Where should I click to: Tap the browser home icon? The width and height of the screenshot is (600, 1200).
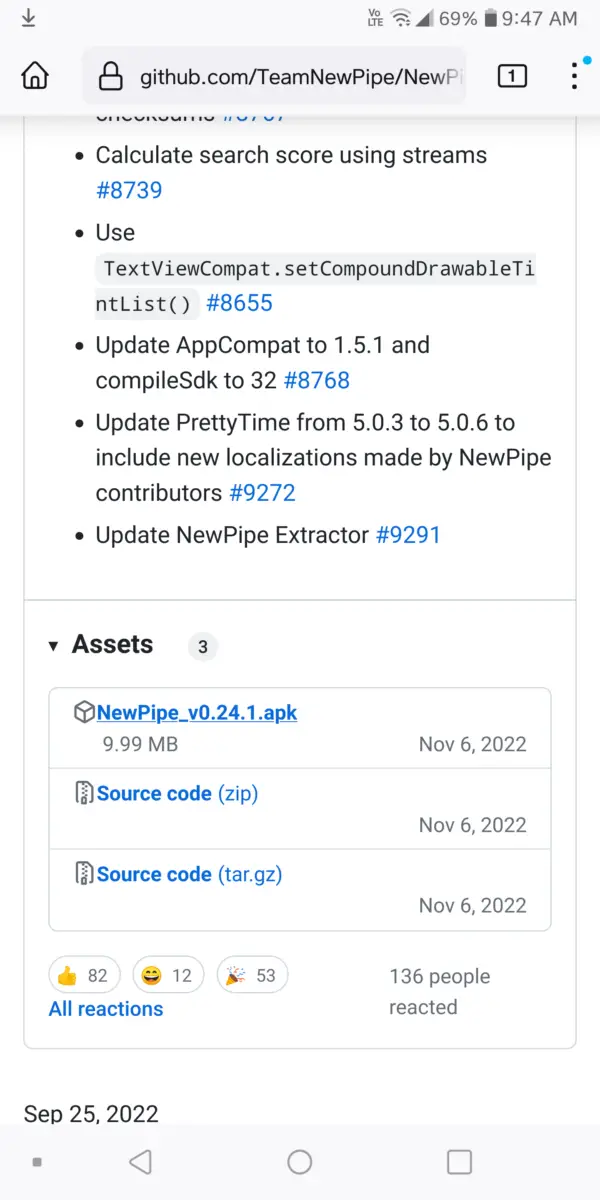[x=36, y=76]
